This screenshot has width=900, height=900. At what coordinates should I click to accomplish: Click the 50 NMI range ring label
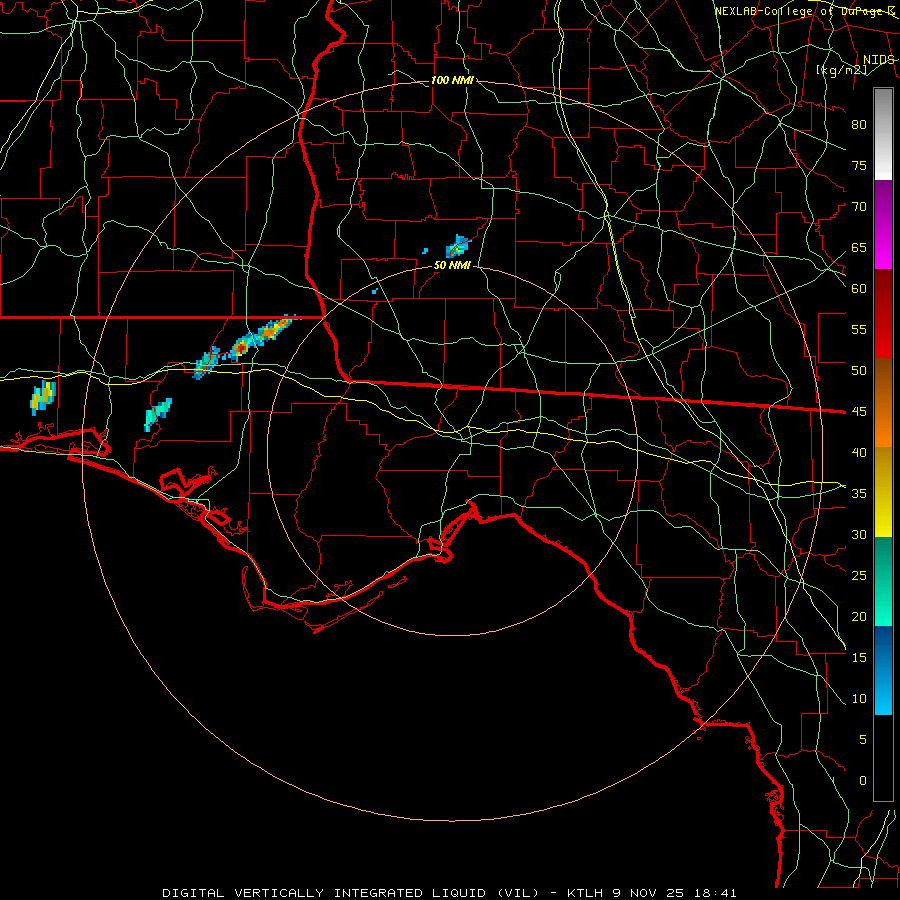click(x=452, y=265)
